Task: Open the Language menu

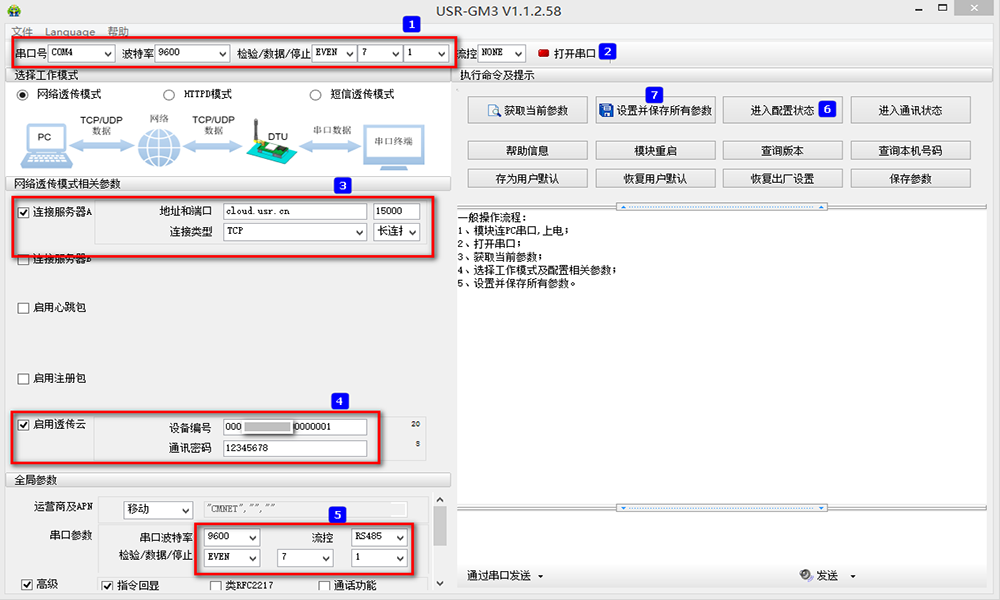Action: (70, 32)
